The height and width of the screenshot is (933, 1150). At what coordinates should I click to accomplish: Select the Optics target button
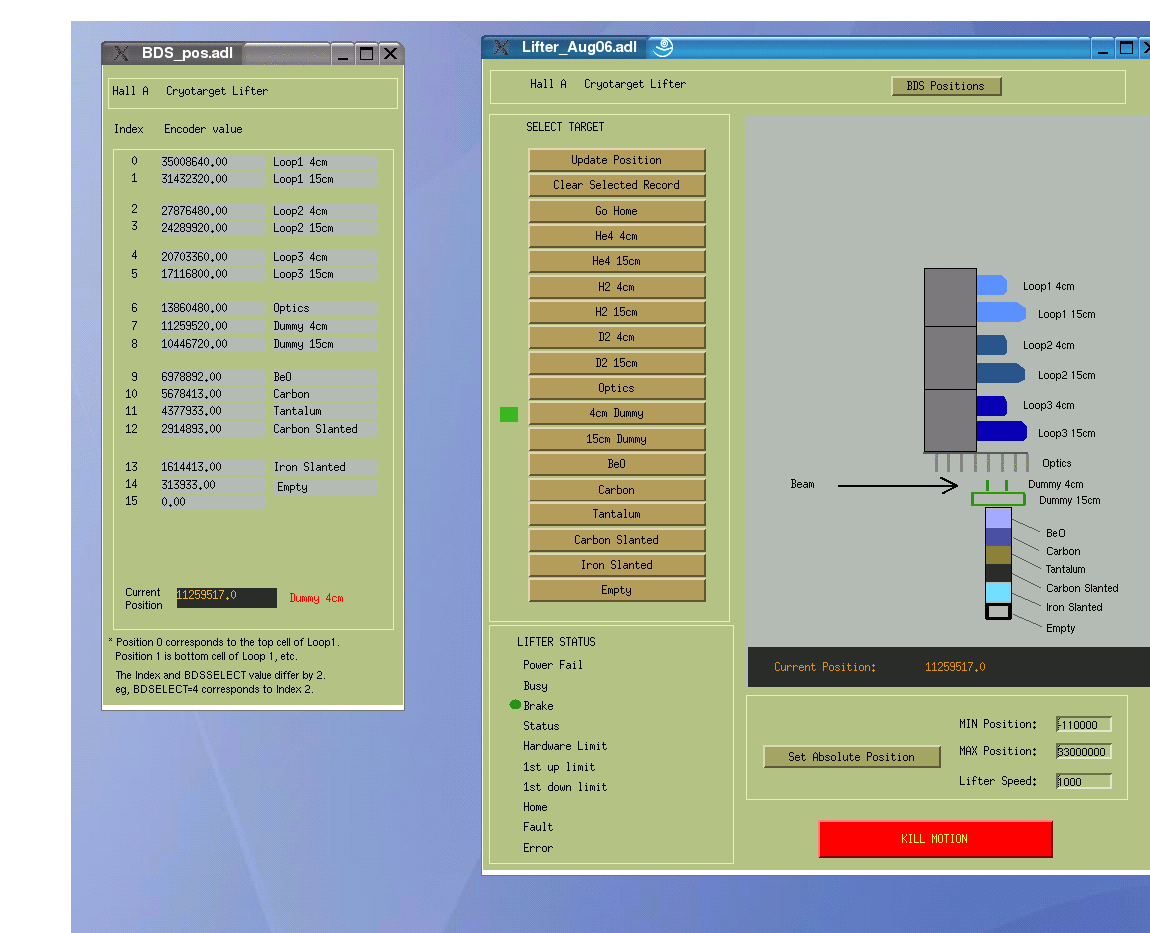point(617,388)
